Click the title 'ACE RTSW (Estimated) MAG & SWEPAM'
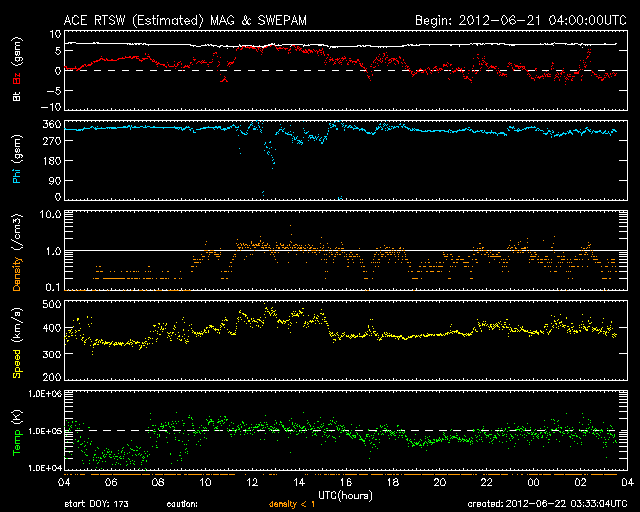This screenshot has height=512, width=640. [x=185, y=20]
